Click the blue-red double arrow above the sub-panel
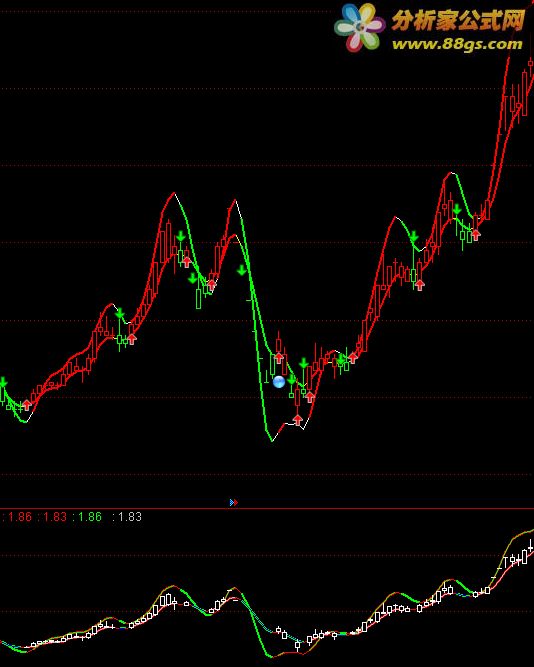 tap(234, 502)
